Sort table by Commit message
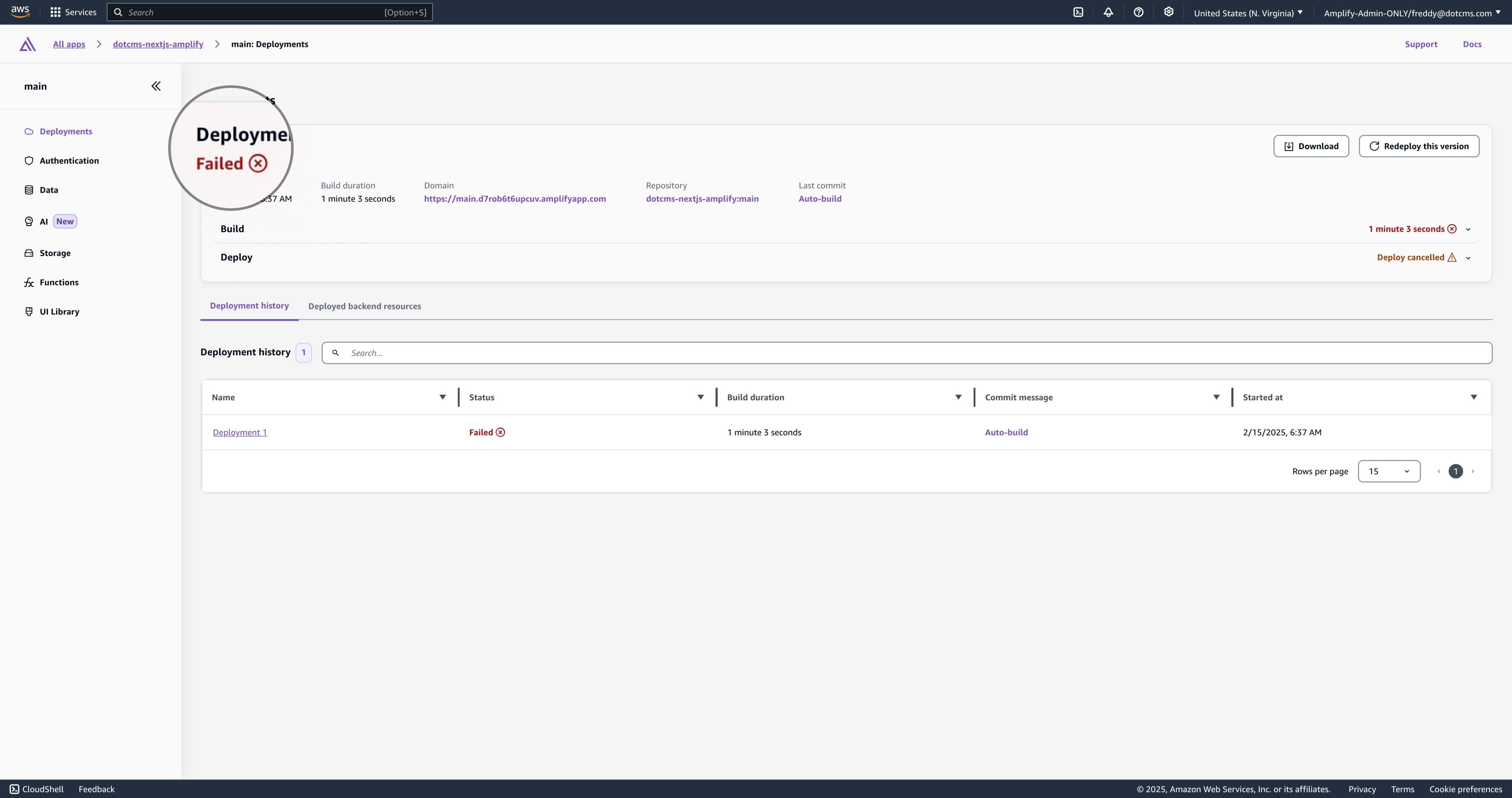Viewport: 1512px width, 798px height. tap(1215, 397)
